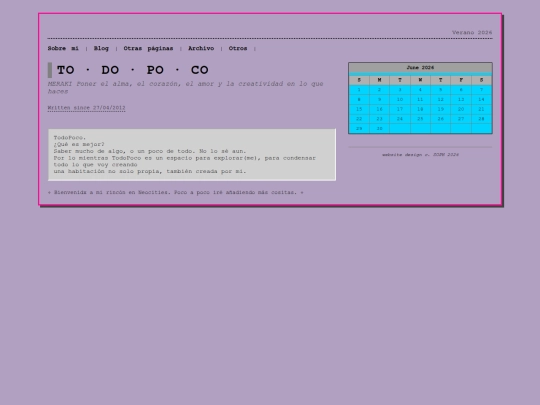The height and width of the screenshot is (405, 540).
Task: Click the Written since 27/04/2012 text
Action: (x=86, y=108)
